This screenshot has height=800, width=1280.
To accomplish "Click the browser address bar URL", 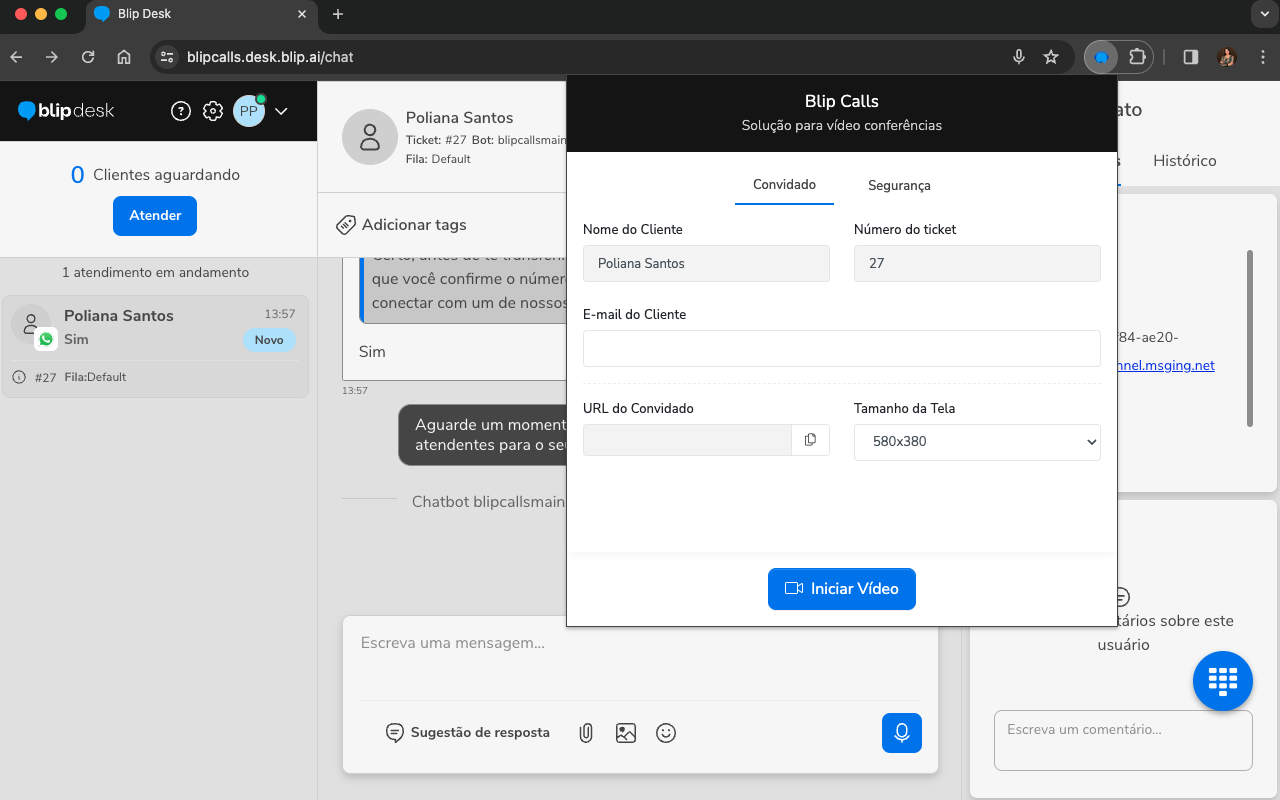I will point(270,57).
